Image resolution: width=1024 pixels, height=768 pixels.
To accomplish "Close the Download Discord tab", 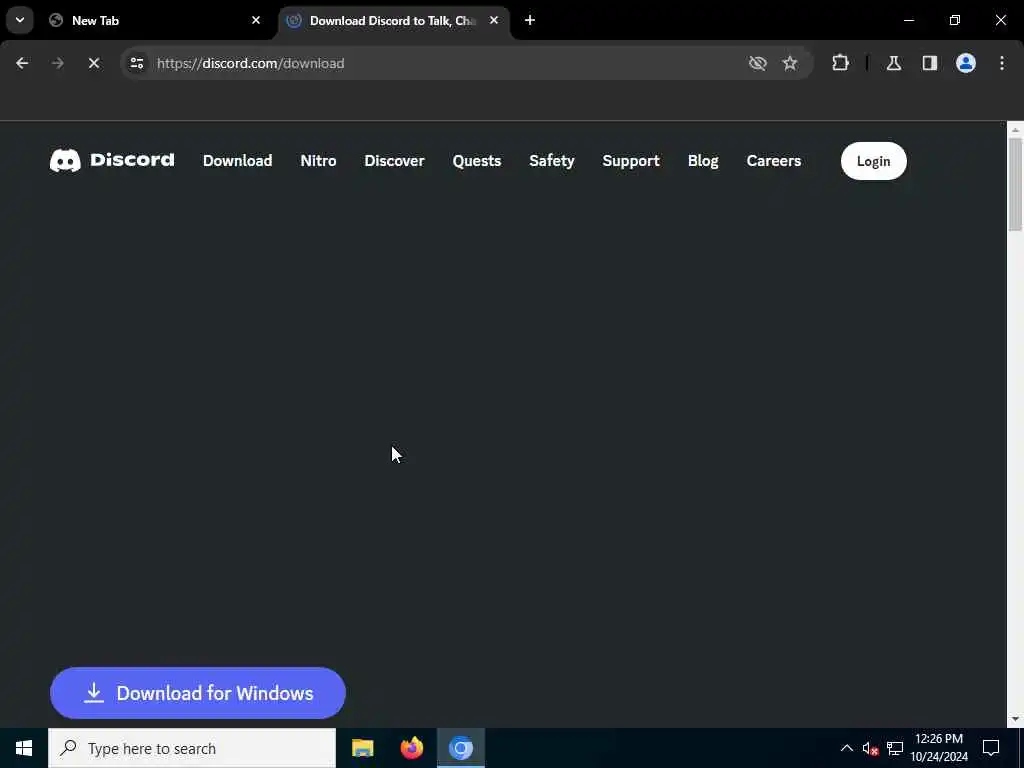I will [x=494, y=20].
